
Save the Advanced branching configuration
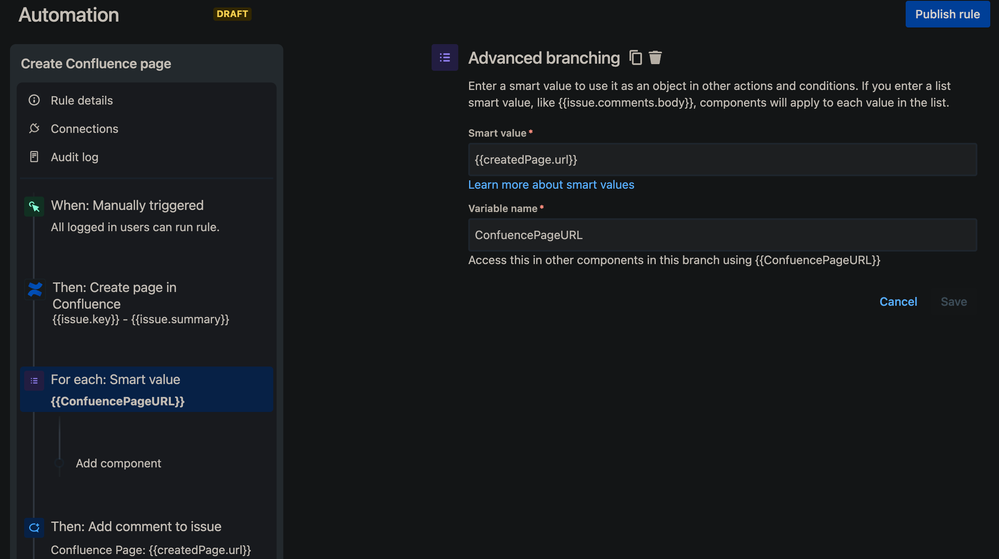point(954,301)
